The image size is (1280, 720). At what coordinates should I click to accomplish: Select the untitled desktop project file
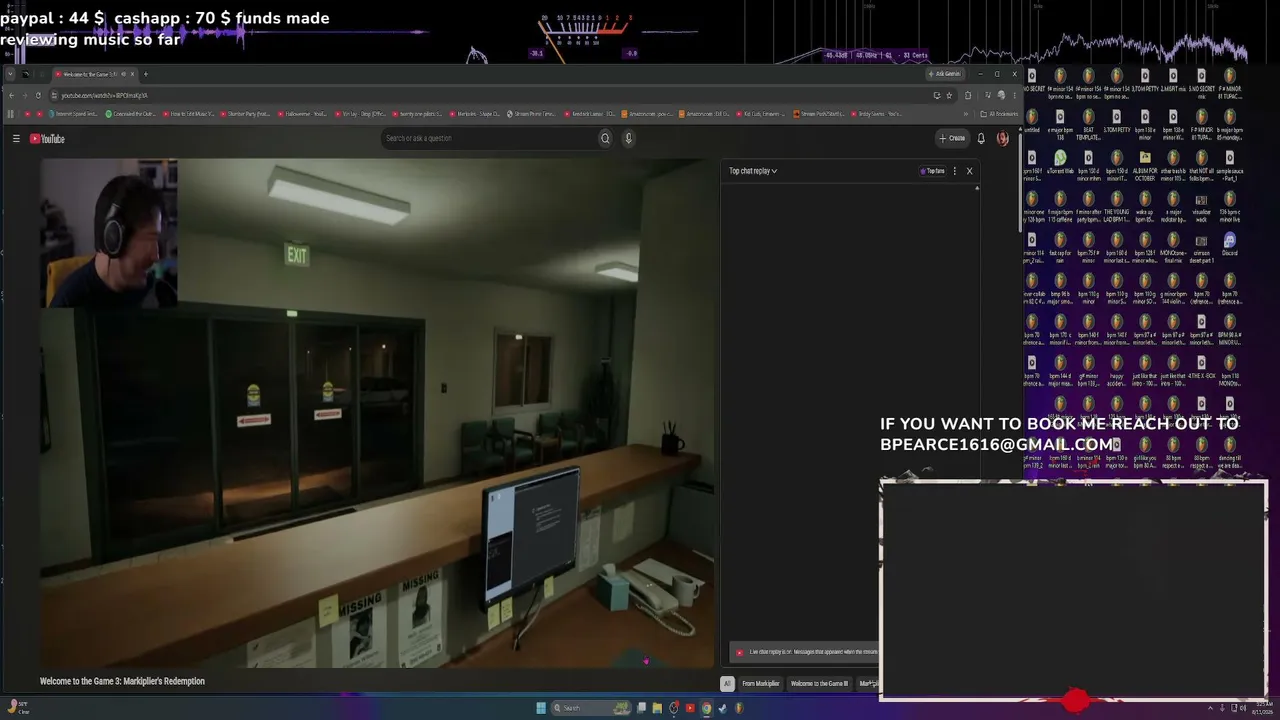(1032, 122)
